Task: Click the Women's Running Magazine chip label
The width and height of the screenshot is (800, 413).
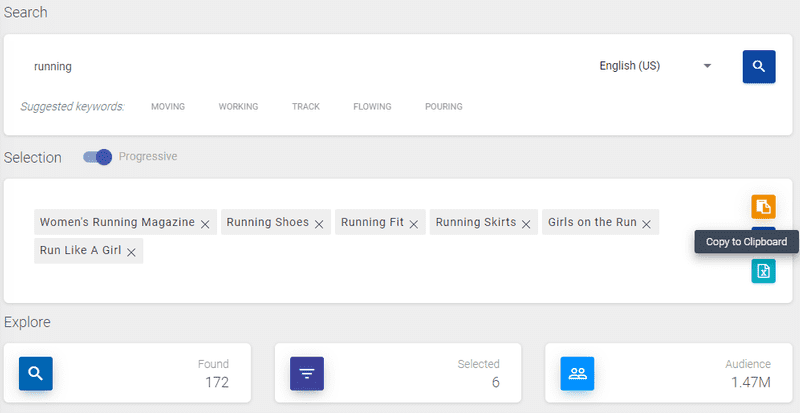Action: (x=117, y=222)
